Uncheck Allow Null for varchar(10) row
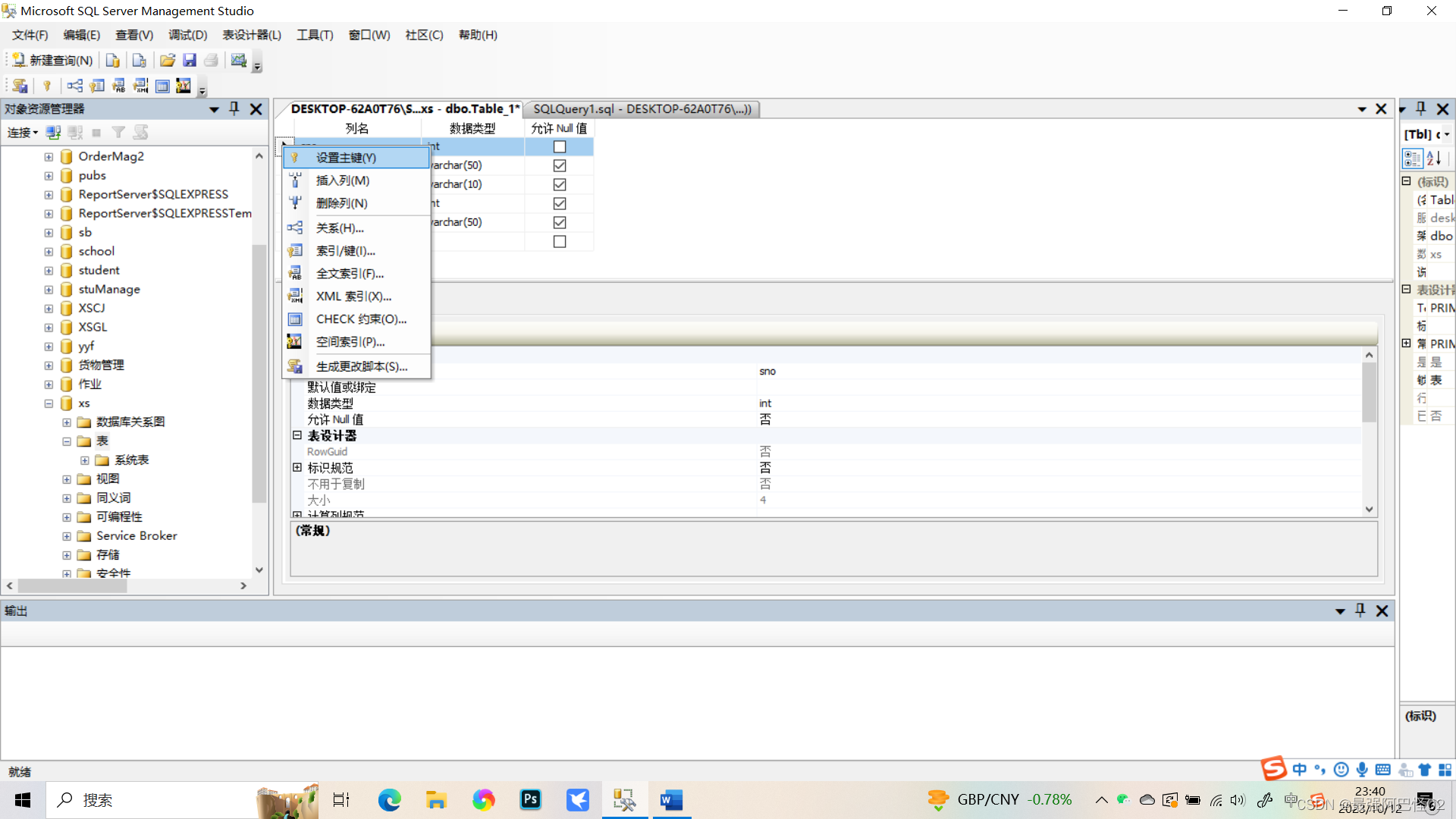The height and width of the screenshot is (819, 1456). pyautogui.click(x=560, y=185)
